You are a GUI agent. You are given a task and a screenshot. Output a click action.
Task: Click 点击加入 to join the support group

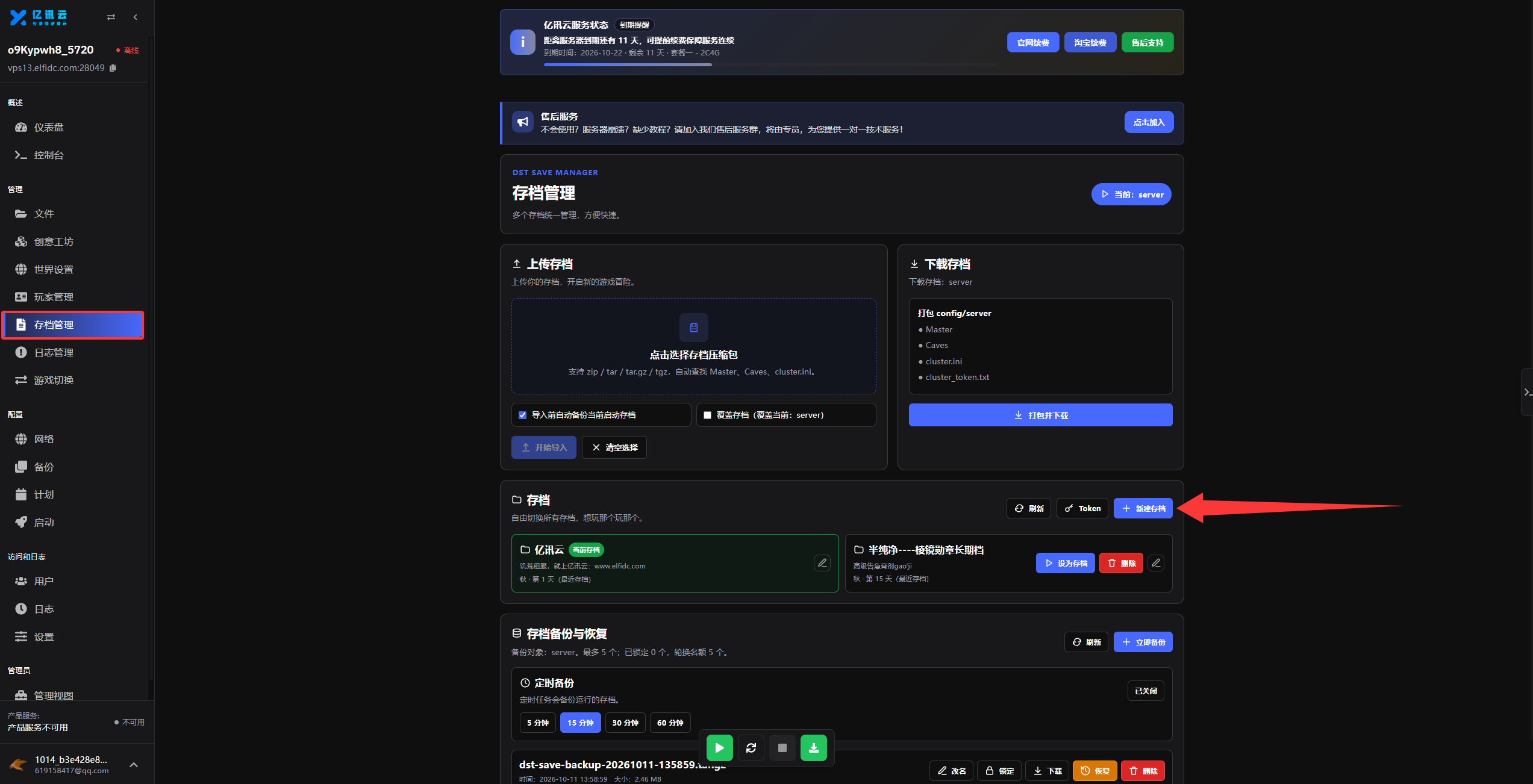coord(1149,122)
